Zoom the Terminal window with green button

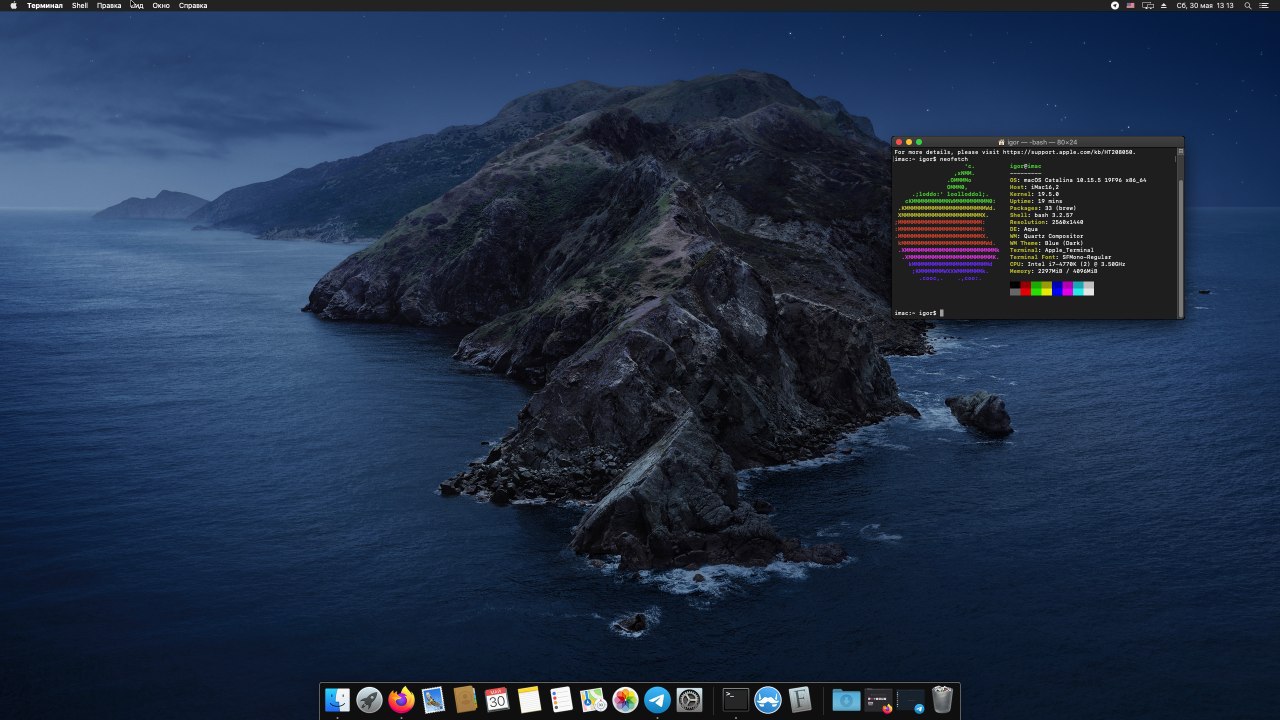pyautogui.click(x=919, y=142)
